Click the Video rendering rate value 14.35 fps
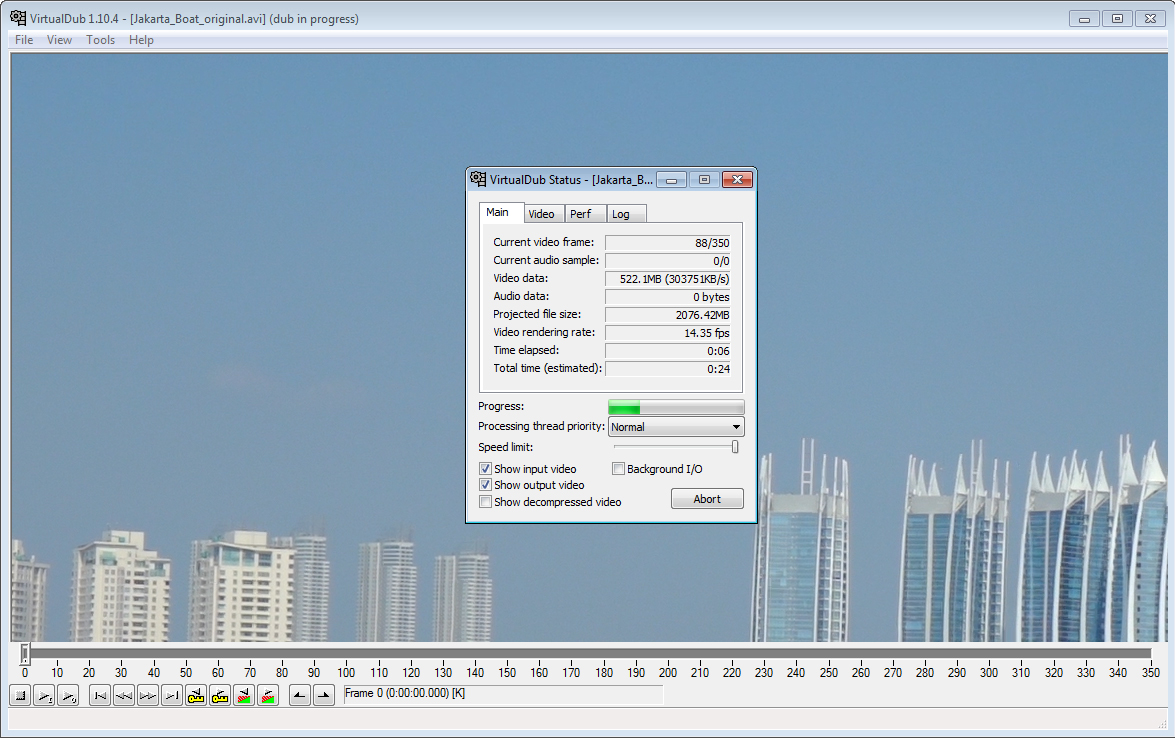 (x=668, y=333)
